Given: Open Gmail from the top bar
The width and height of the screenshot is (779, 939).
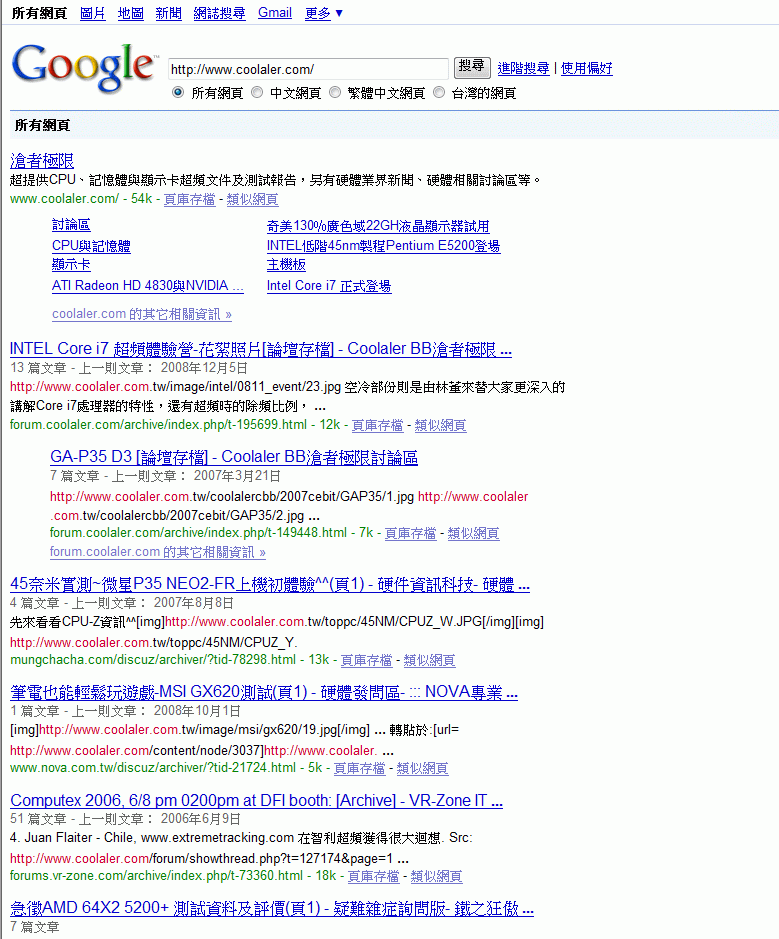Looking at the screenshot, I should click(275, 13).
